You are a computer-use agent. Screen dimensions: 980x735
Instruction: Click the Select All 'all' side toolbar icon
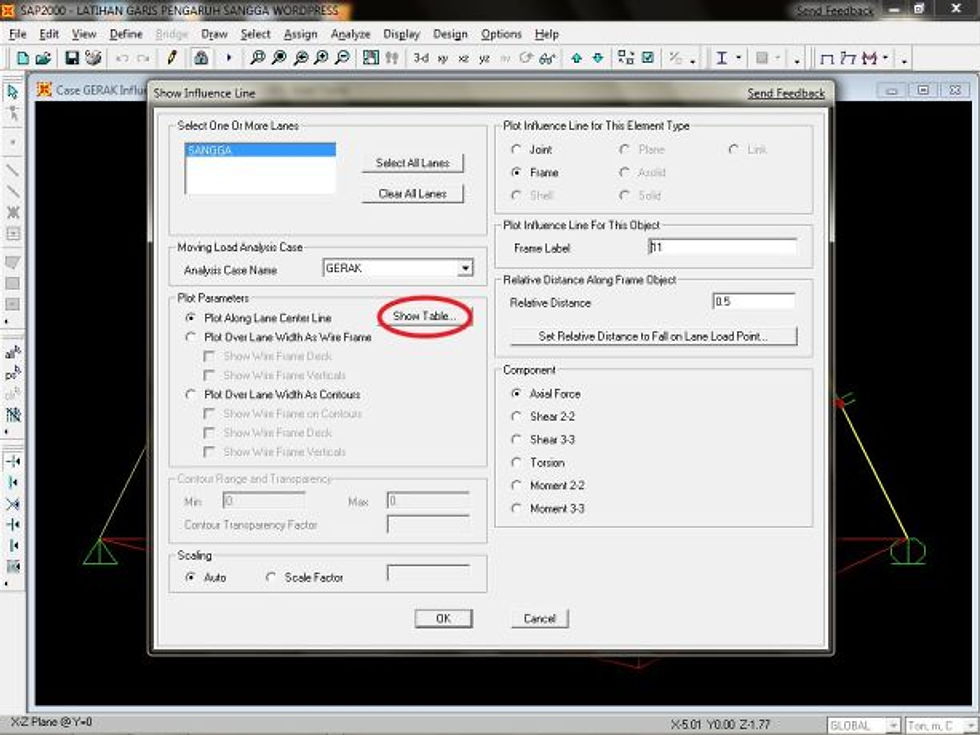[x=12, y=353]
